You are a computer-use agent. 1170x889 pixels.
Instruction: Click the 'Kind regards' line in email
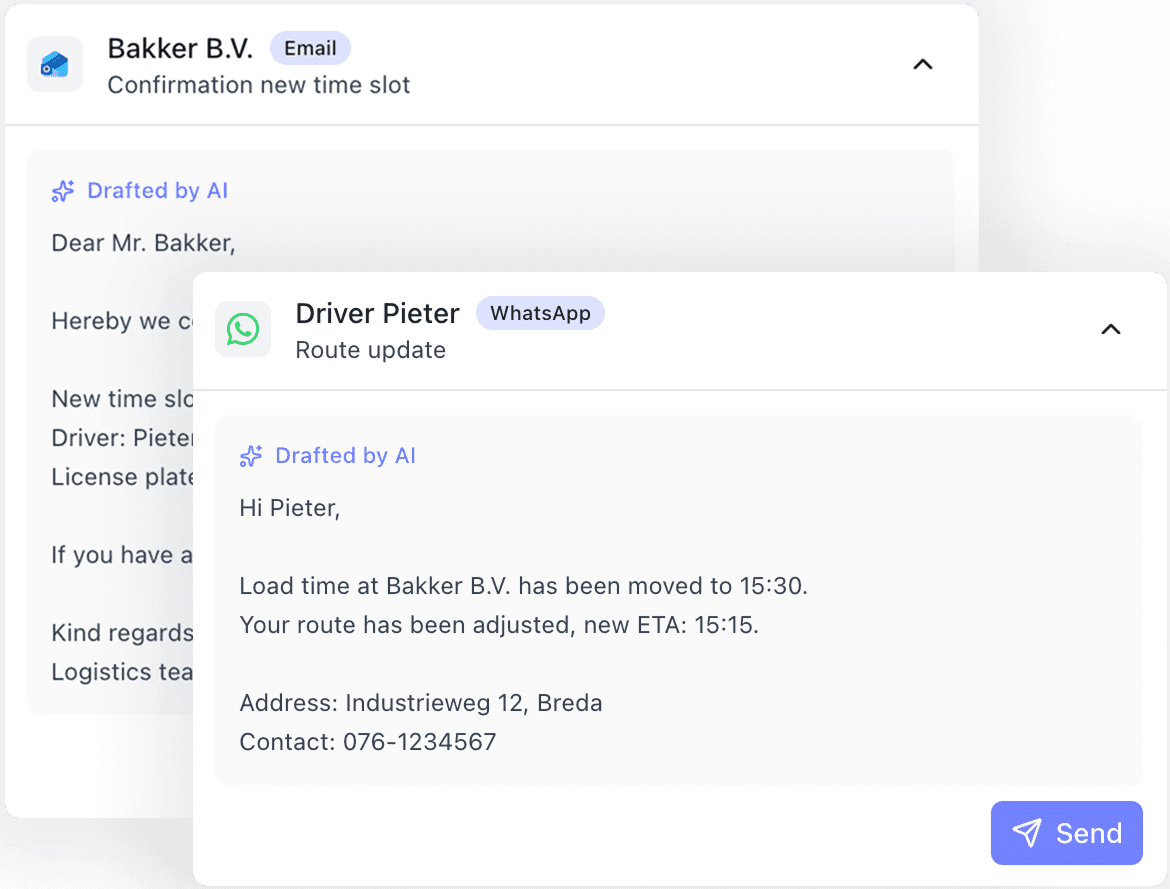click(x=122, y=633)
